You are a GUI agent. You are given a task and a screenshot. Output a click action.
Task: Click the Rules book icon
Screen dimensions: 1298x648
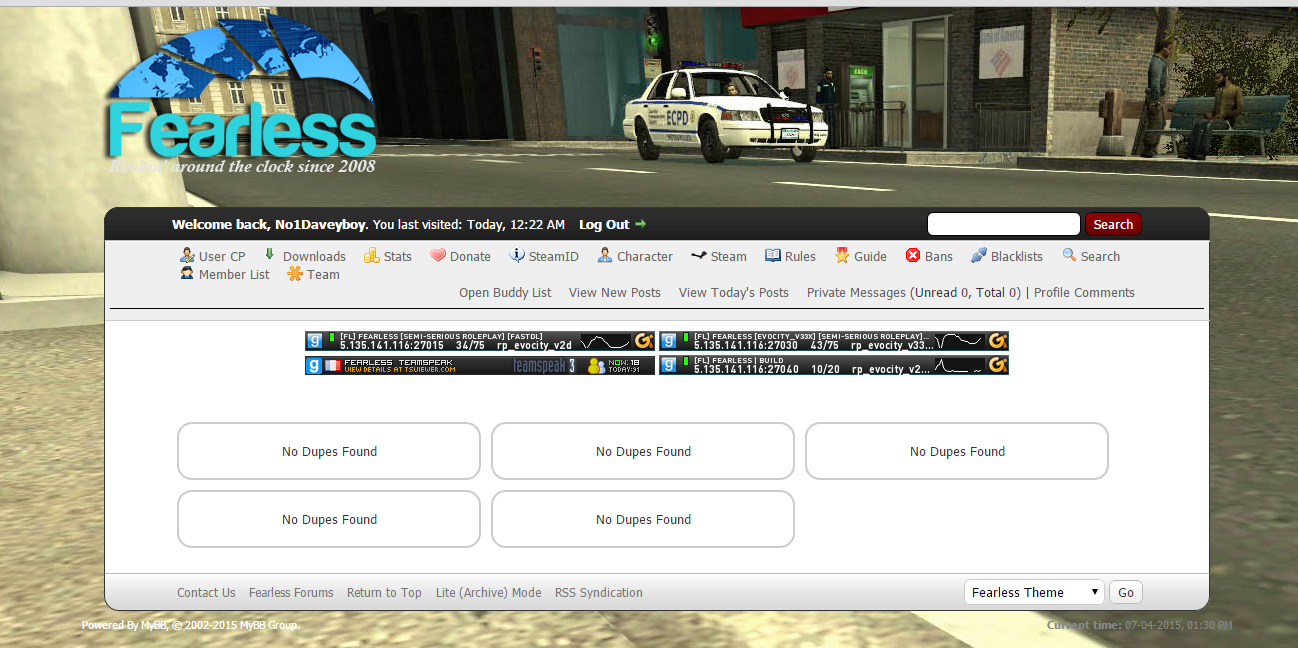(x=773, y=256)
